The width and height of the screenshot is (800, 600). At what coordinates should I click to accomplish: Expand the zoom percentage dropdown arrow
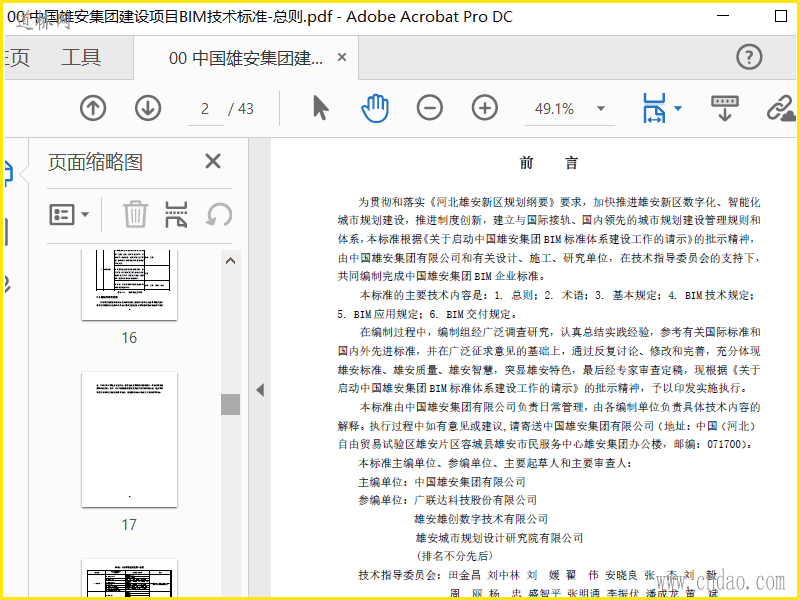click(x=601, y=108)
